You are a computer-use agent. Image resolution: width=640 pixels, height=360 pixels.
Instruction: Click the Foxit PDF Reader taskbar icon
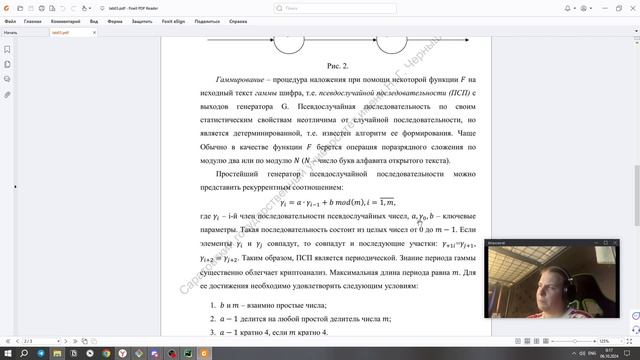204,353
